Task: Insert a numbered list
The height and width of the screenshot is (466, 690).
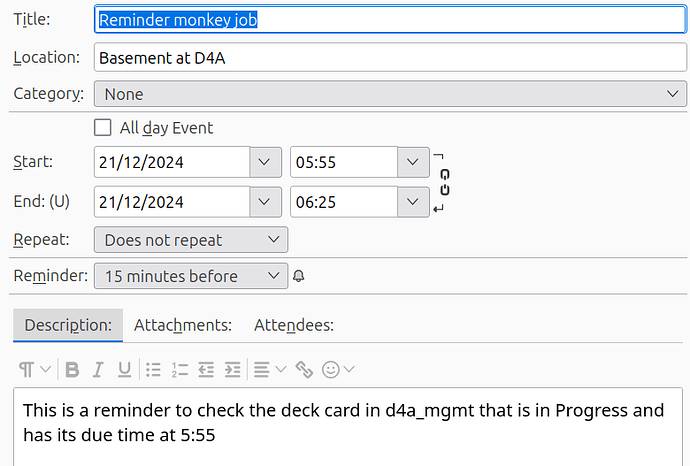Action: (180, 369)
